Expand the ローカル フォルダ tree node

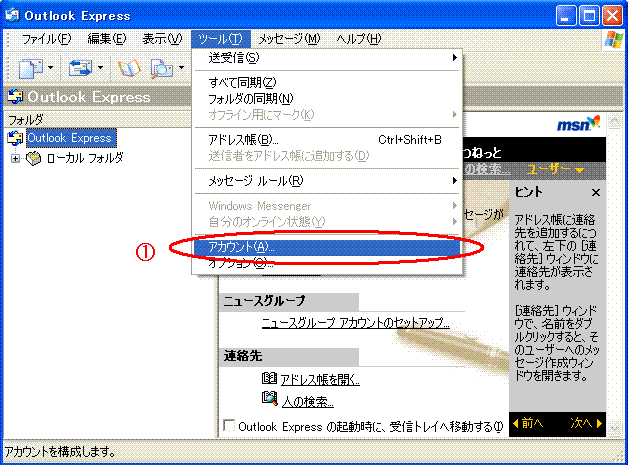[15, 158]
